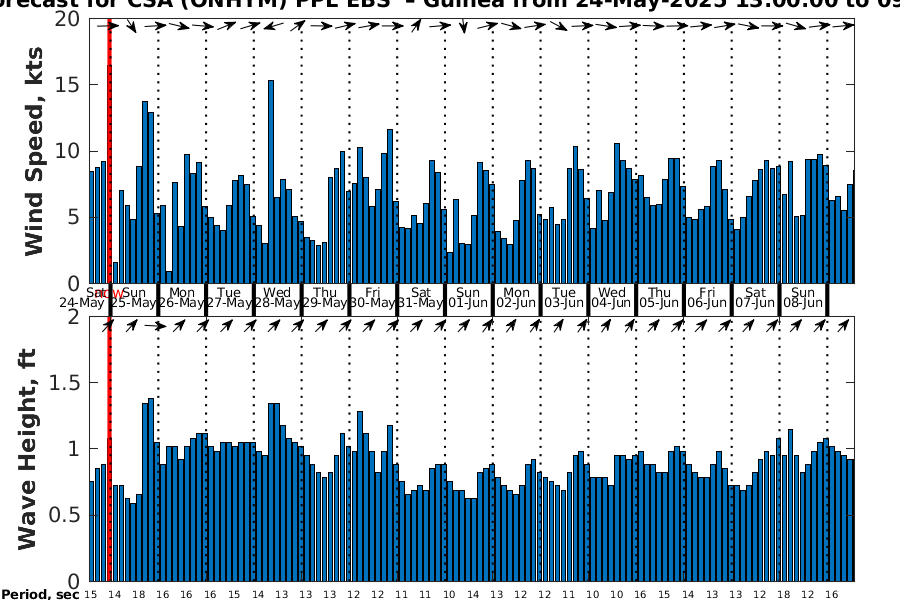
Task: Click the '03-Jun' date label
Action: click(564, 303)
